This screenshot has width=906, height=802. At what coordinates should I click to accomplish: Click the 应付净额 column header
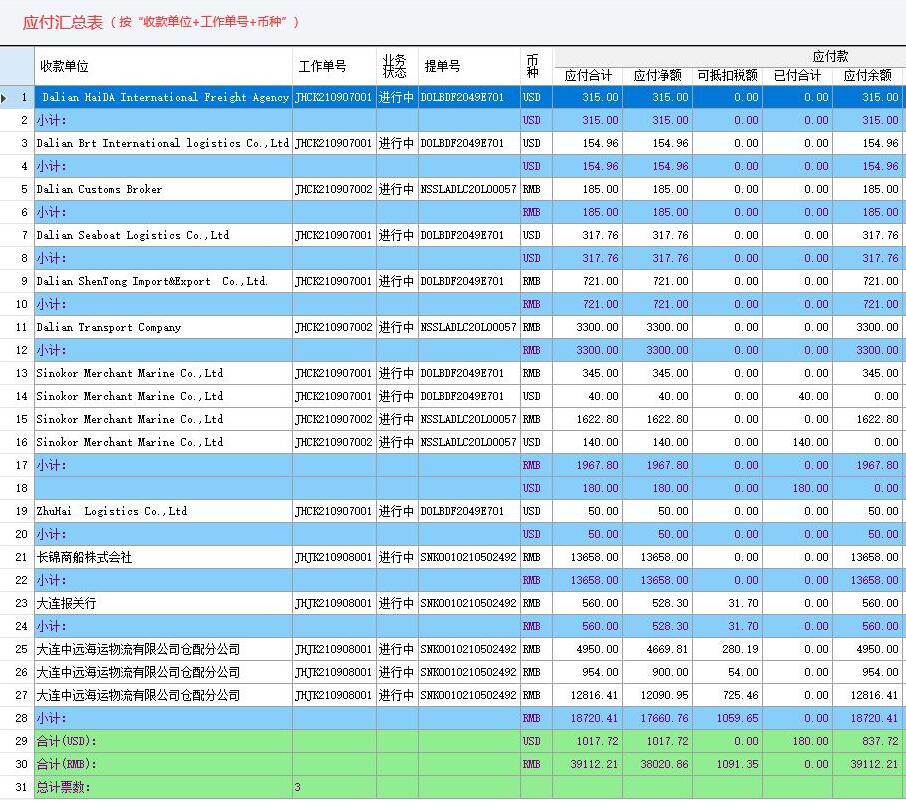[x=657, y=75]
